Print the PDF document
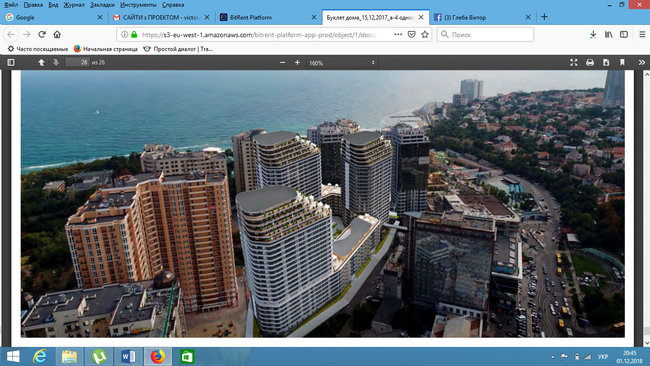This screenshot has height=366, width=650. click(590, 63)
